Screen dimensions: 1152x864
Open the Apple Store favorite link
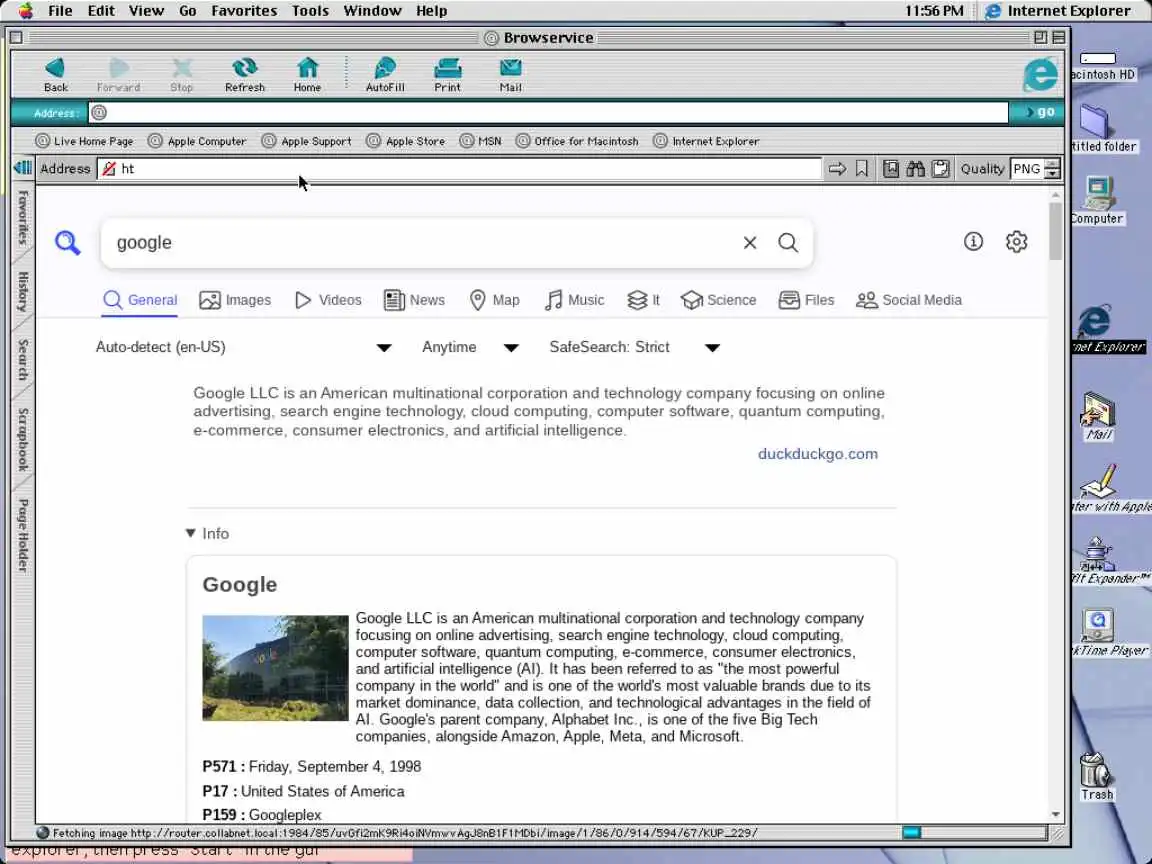[x=406, y=141]
